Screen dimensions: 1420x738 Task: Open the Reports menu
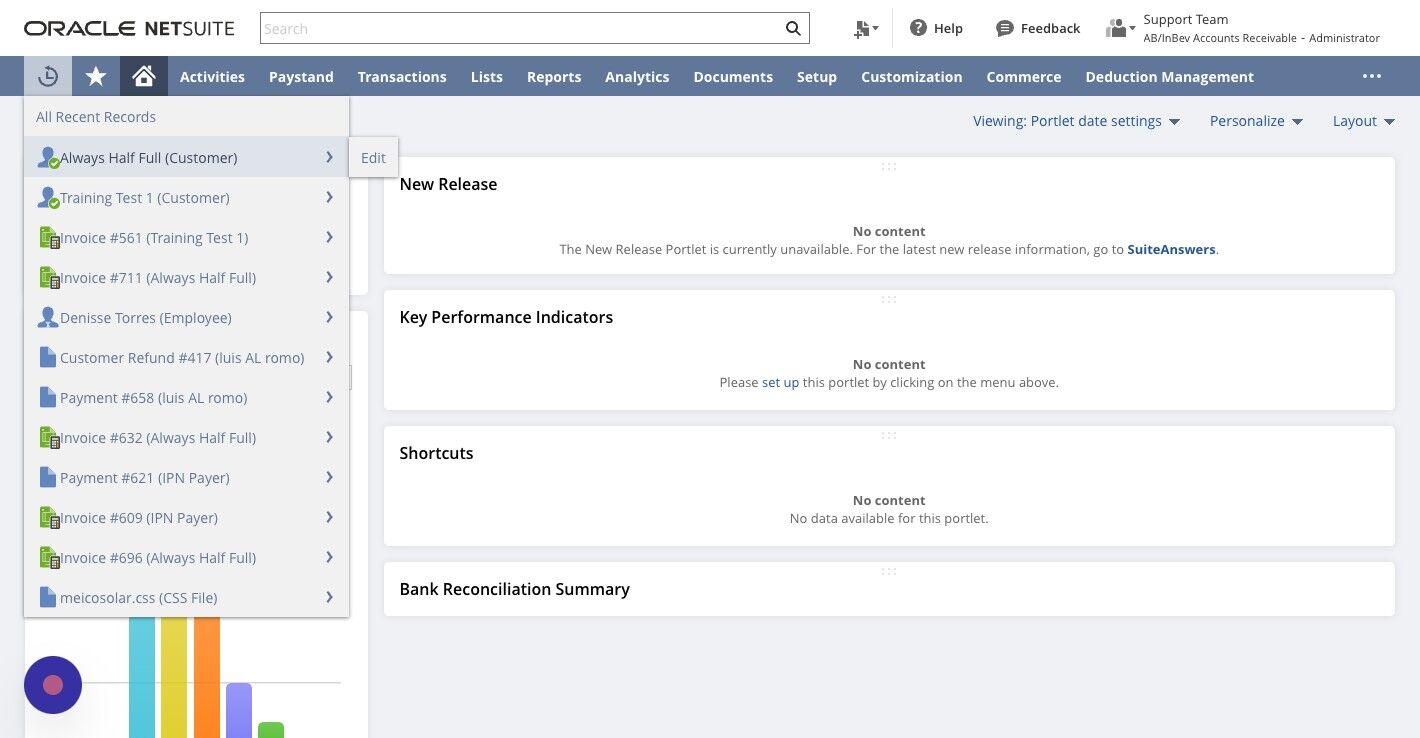[x=554, y=76]
